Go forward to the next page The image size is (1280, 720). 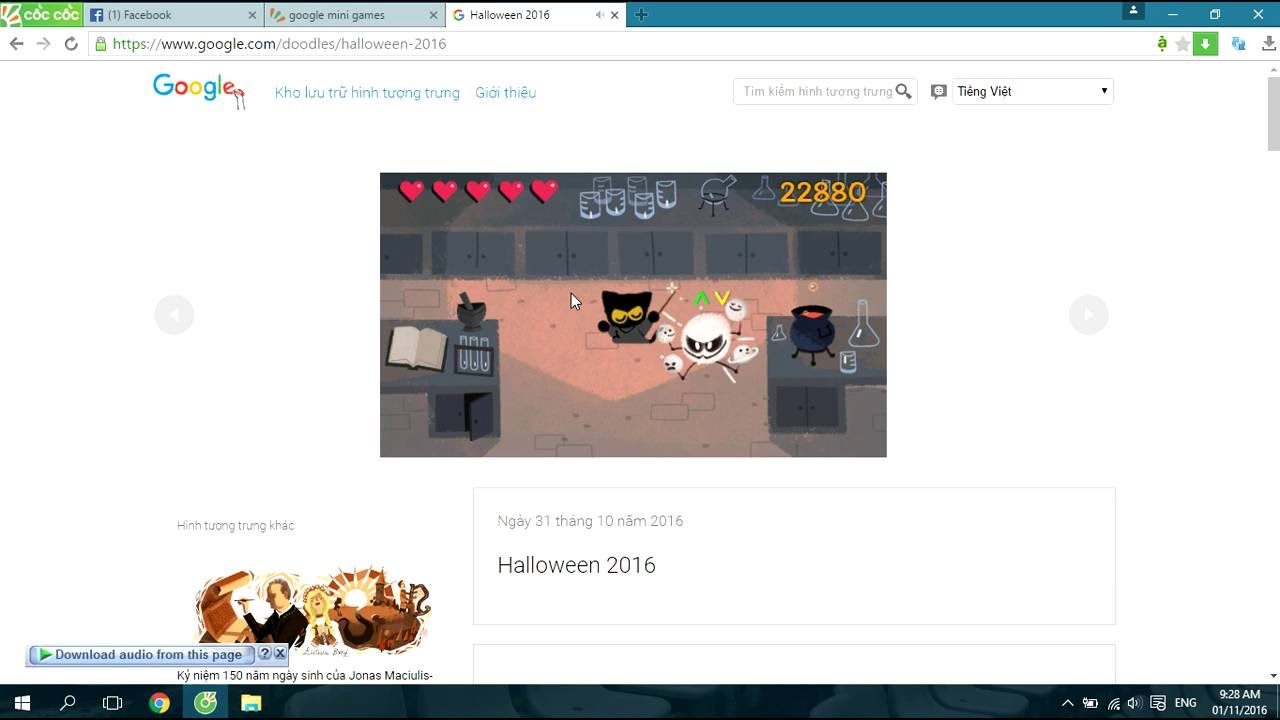[x=43, y=44]
